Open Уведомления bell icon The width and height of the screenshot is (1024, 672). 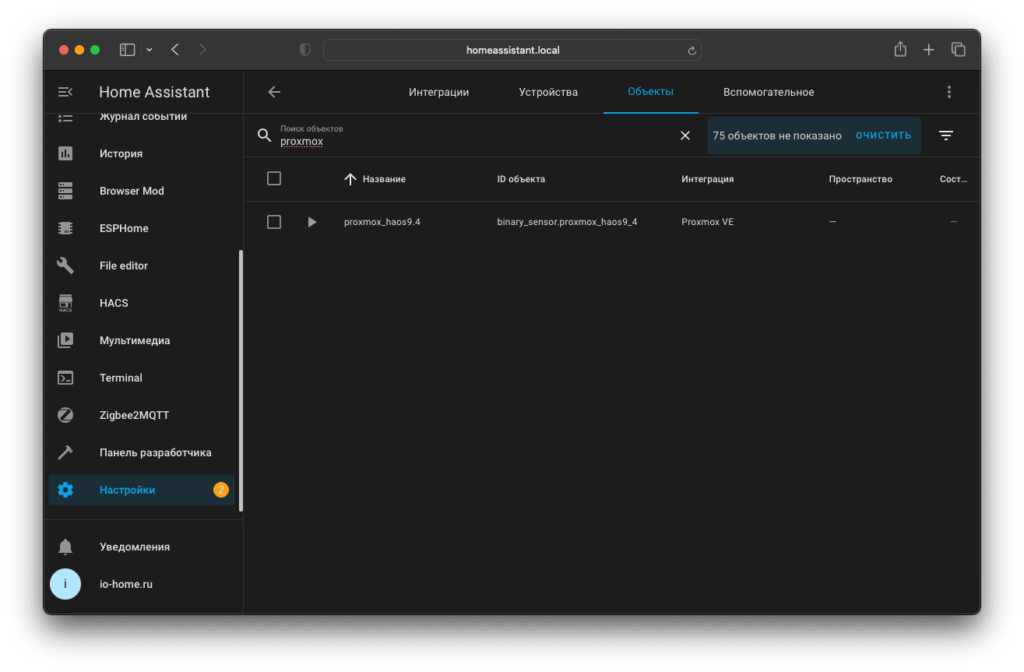(65, 547)
